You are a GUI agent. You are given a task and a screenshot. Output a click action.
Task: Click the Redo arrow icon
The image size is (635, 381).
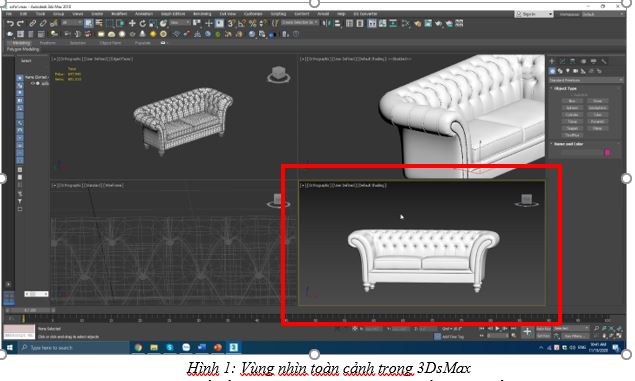(x=20, y=23)
